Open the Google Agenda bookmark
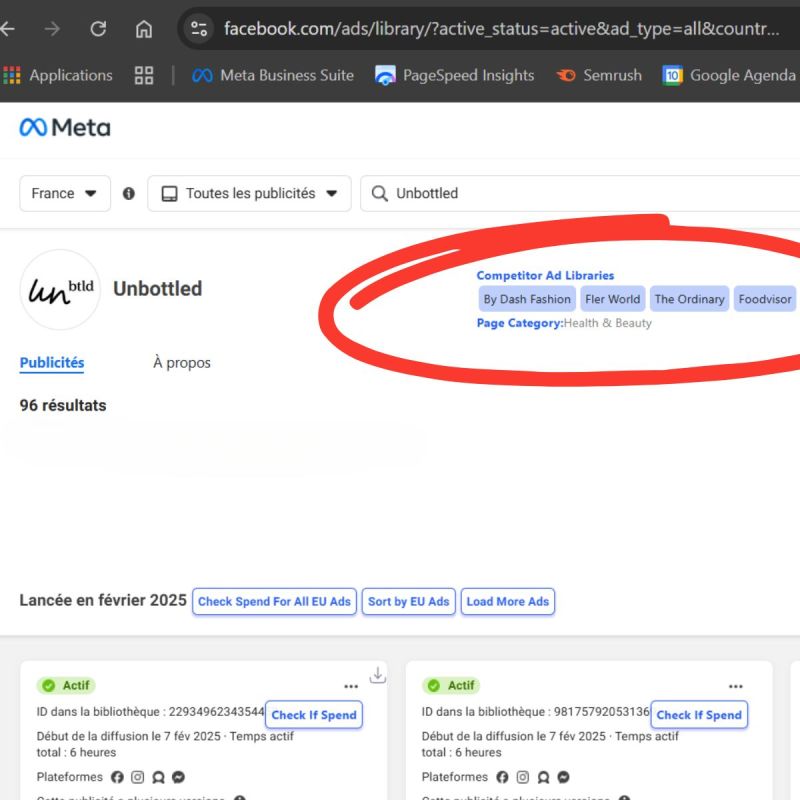800x800 pixels. (x=730, y=76)
